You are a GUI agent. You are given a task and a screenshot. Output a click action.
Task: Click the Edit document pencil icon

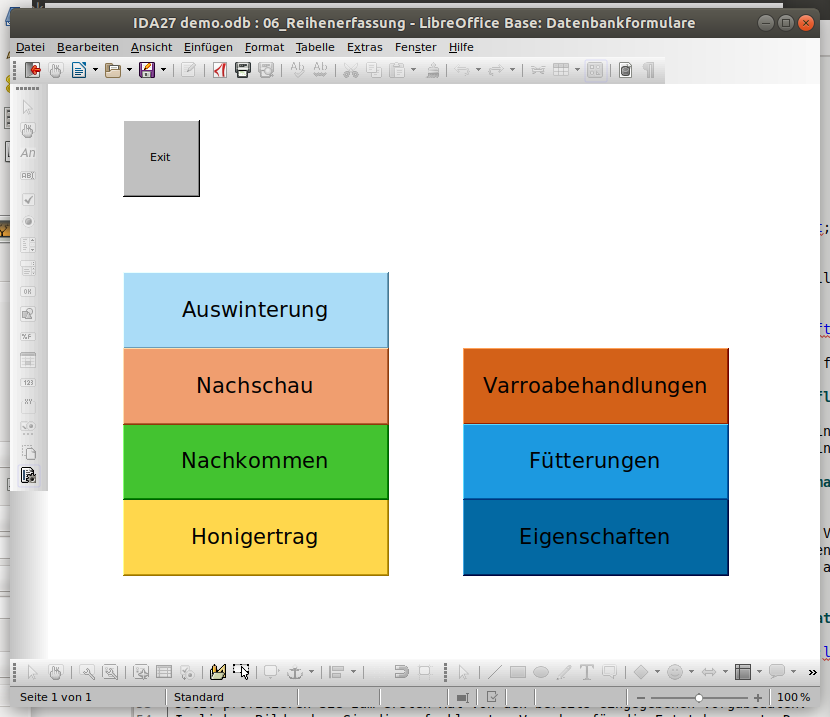coord(188,70)
